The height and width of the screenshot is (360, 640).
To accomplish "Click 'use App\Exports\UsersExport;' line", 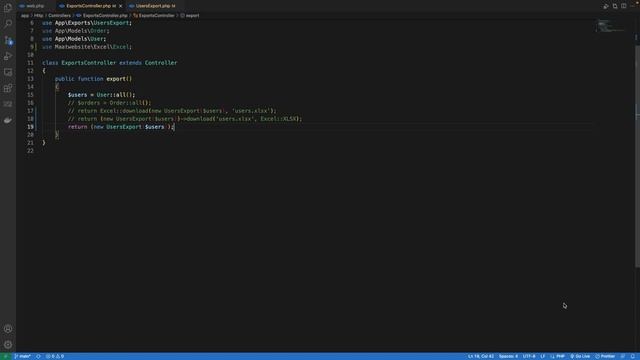I will [x=87, y=23].
